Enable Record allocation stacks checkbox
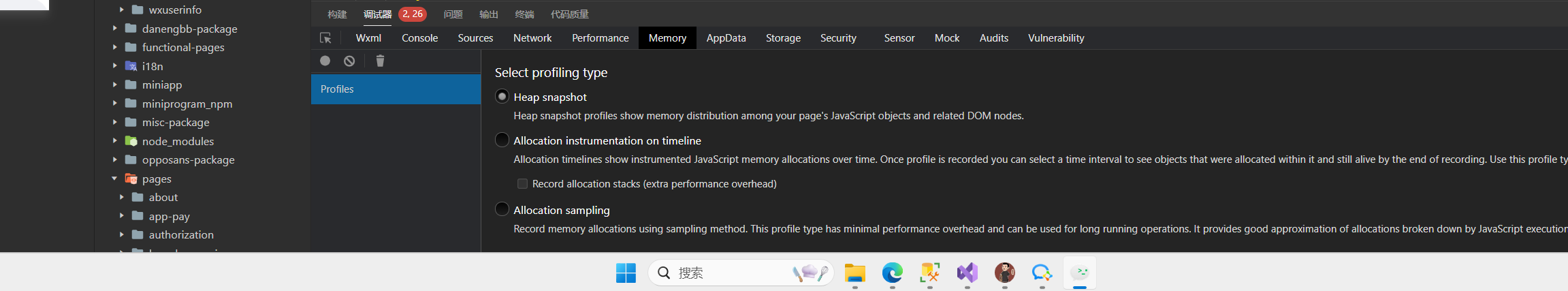Viewport: 1568px width, 291px height. coord(523,184)
